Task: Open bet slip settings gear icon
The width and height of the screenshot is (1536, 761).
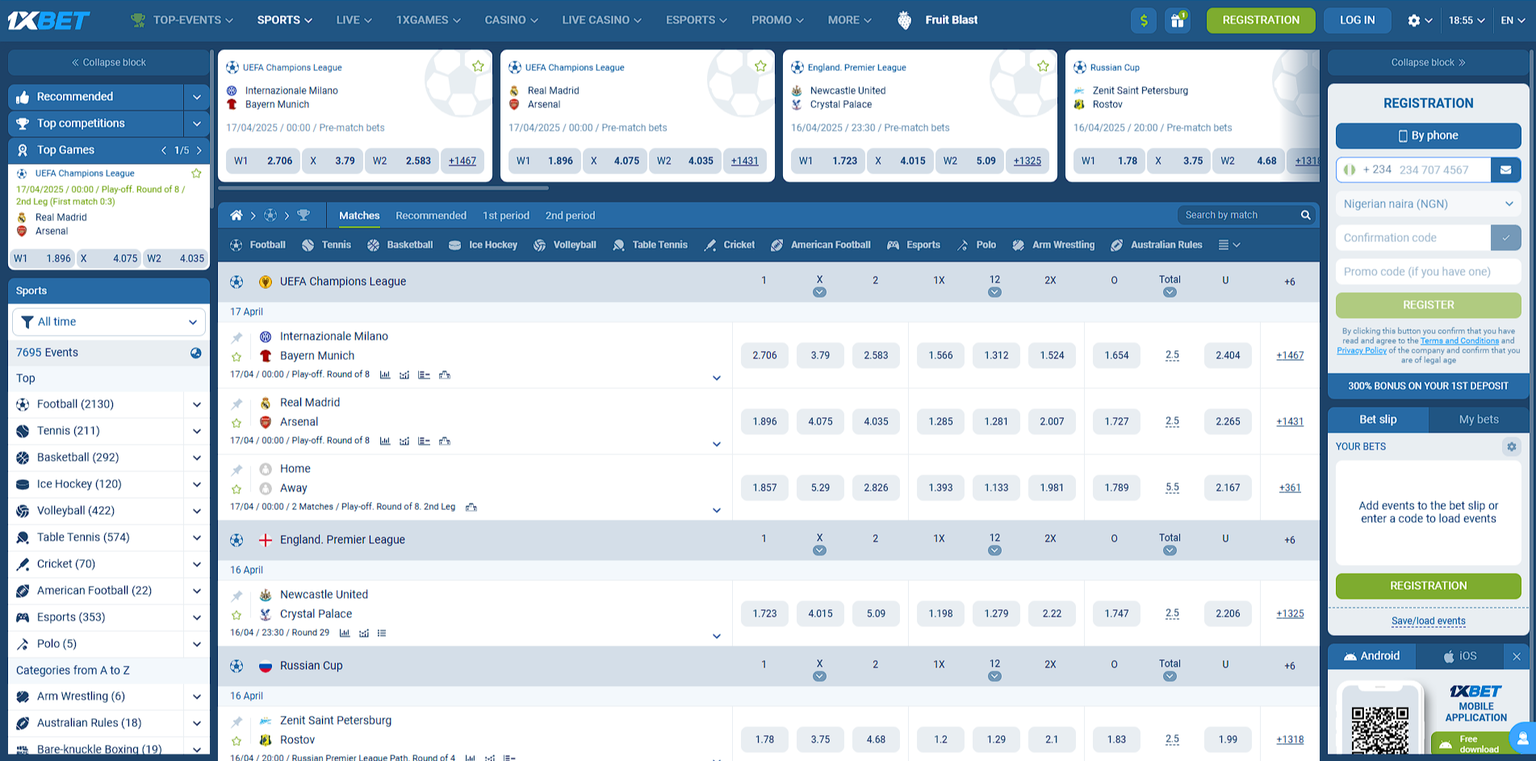Action: coord(1511,447)
